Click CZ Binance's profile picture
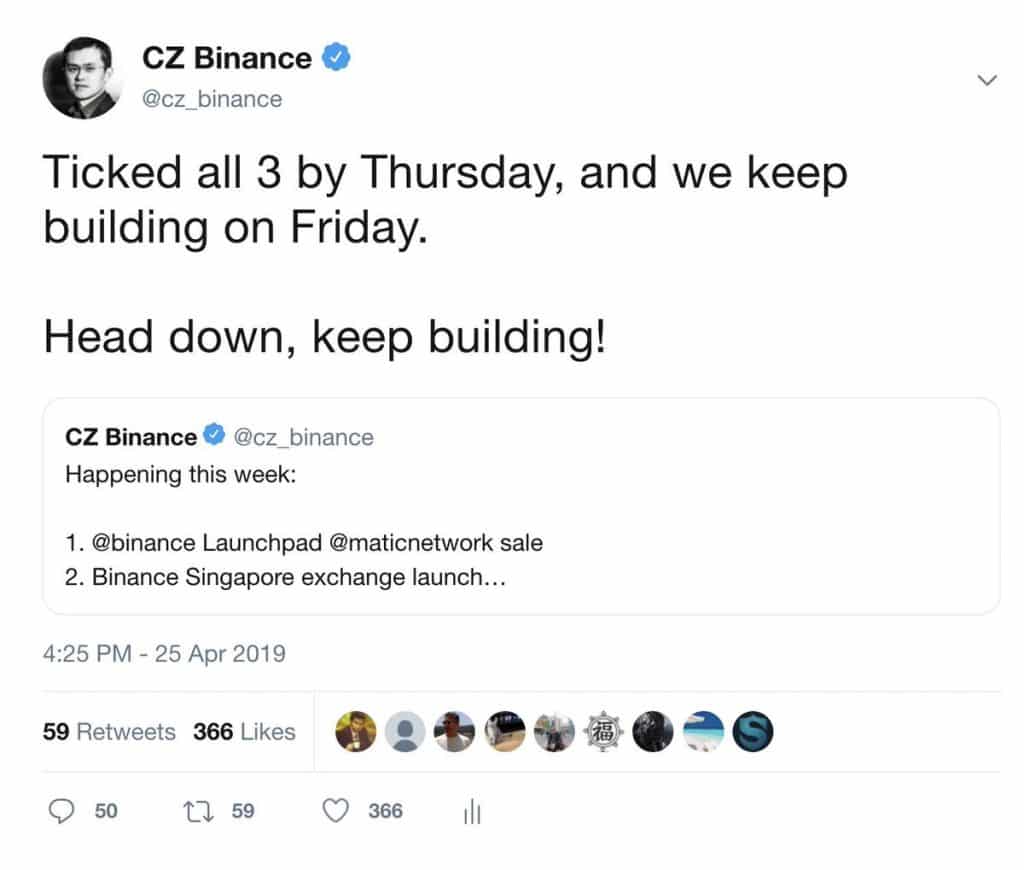 pos(85,75)
